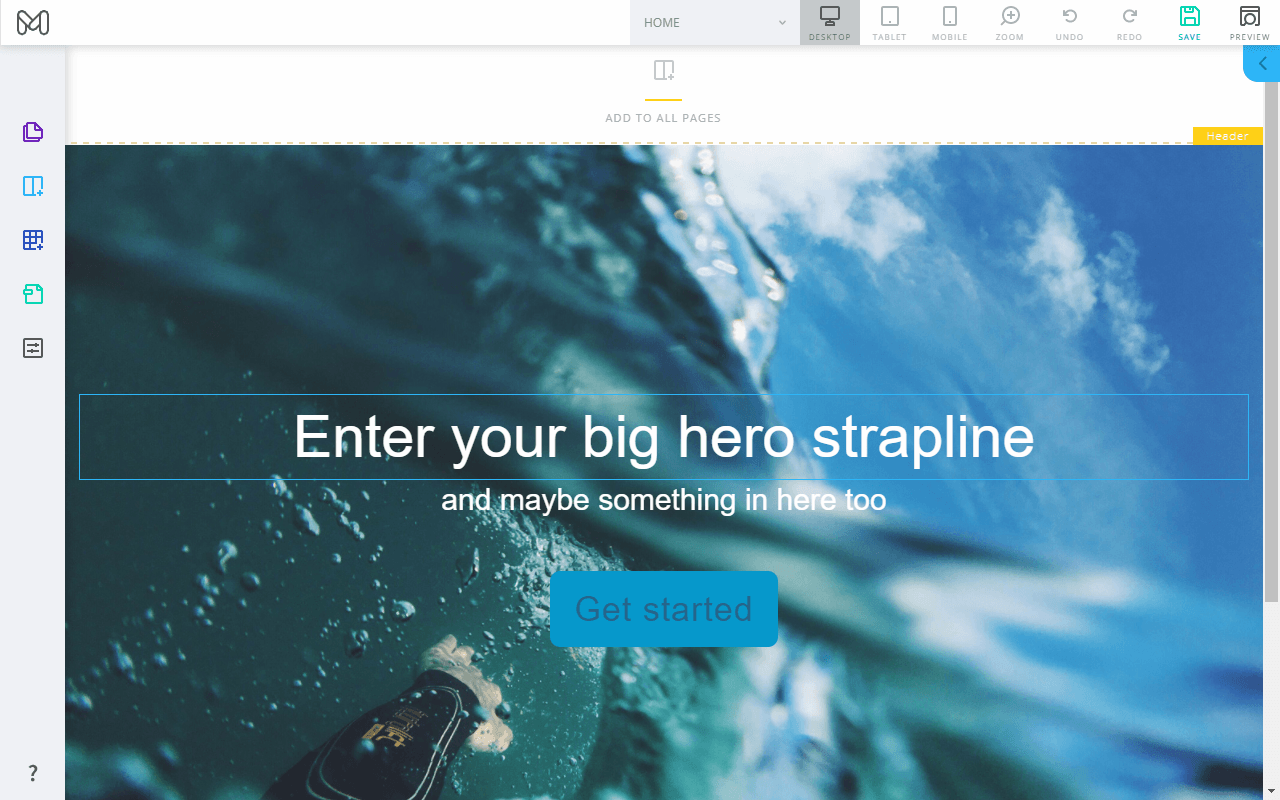This screenshot has width=1280, height=800.
Task: Open the add-section layout icon in sidebar
Action: pyautogui.click(x=33, y=186)
